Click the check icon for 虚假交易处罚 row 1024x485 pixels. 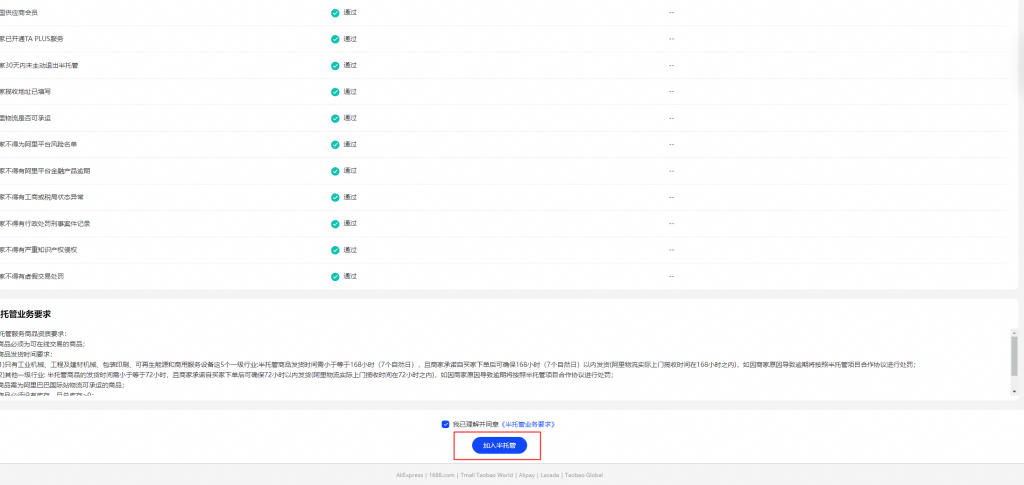point(335,276)
